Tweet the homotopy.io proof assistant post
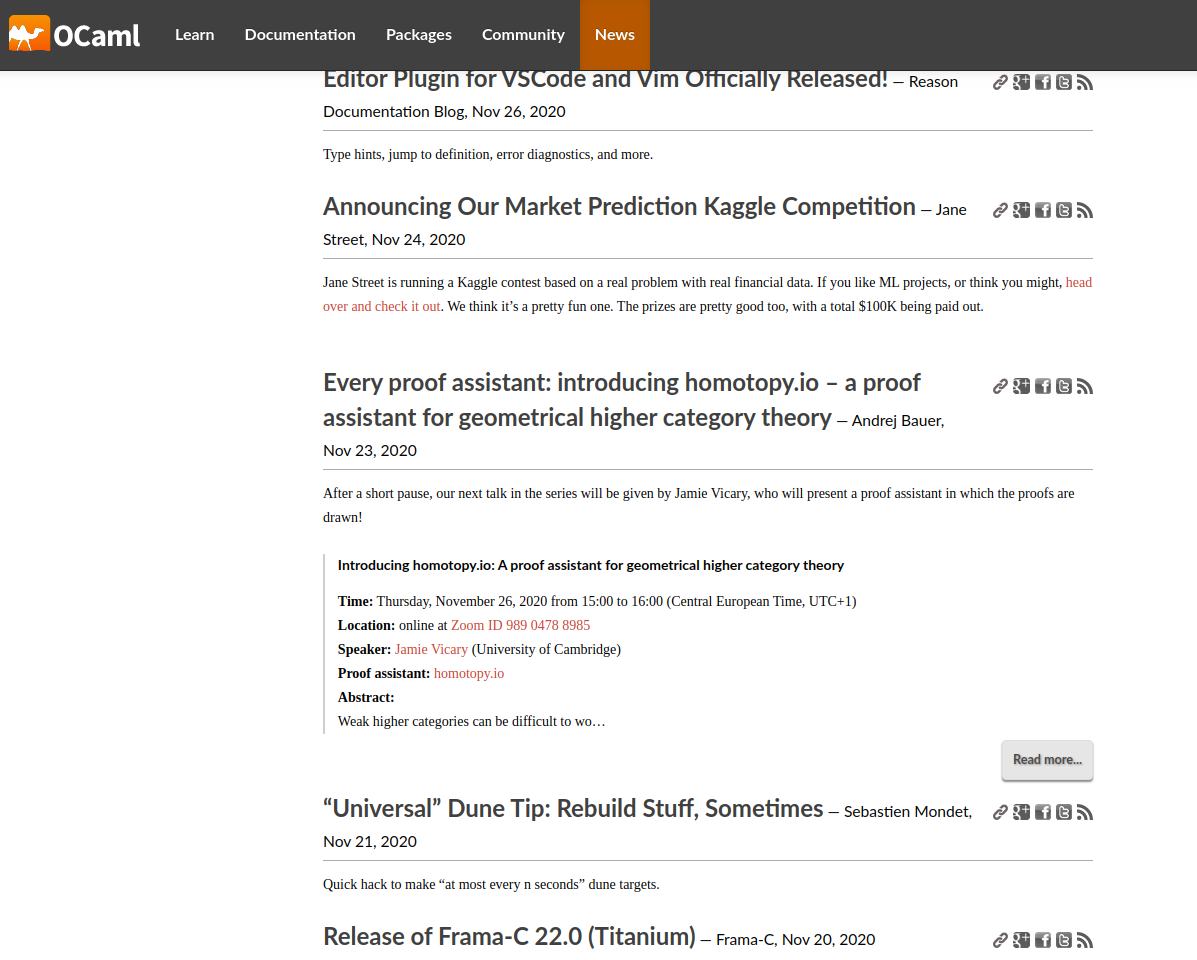Screen dimensions: 1197x960 [1063, 386]
